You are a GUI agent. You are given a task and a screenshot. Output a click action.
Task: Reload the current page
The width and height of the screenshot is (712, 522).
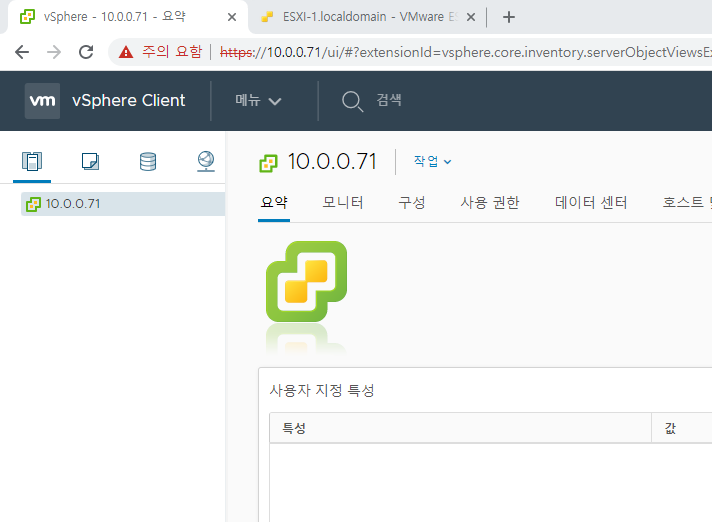pos(86,52)
